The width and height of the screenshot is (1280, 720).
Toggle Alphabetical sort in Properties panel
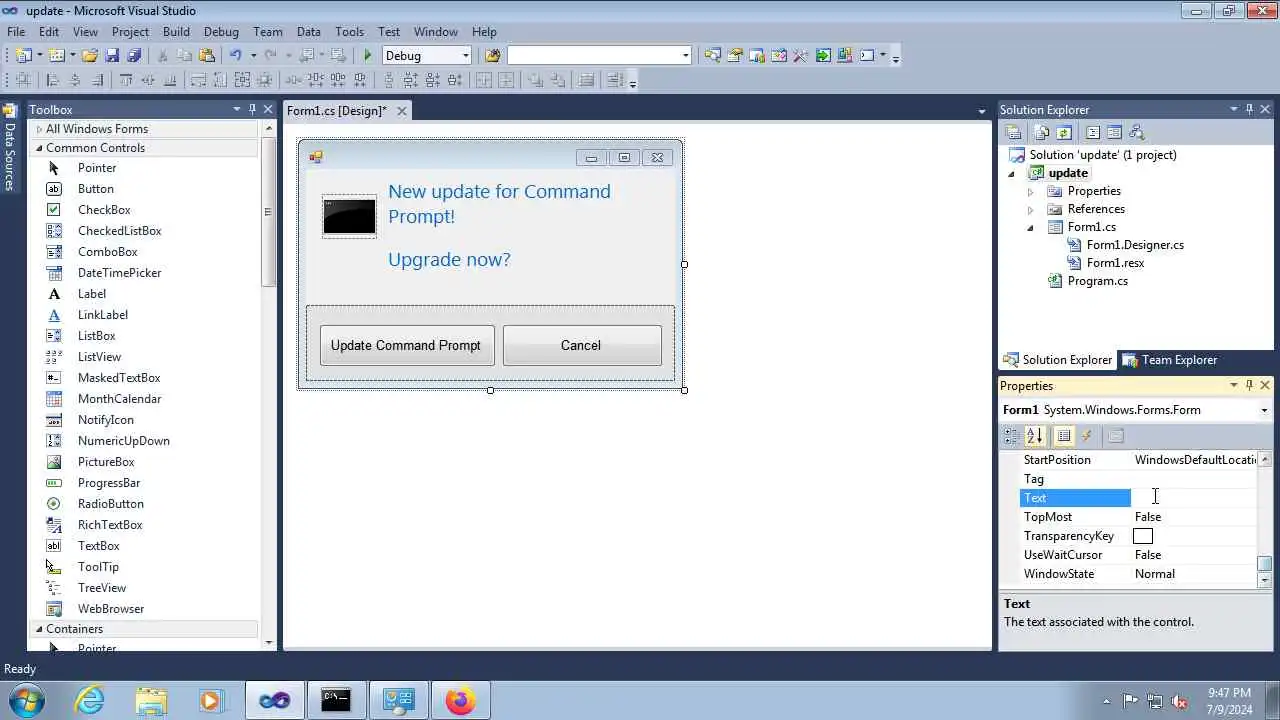pos(1035,436)
